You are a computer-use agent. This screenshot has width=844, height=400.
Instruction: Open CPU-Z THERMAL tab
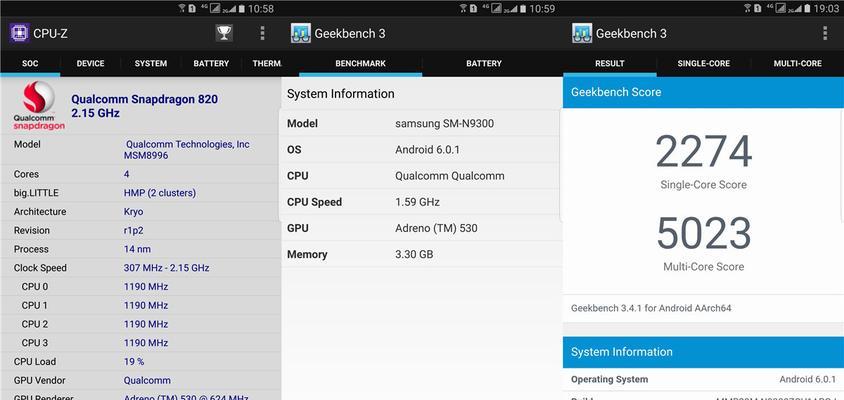pos(267,64)
